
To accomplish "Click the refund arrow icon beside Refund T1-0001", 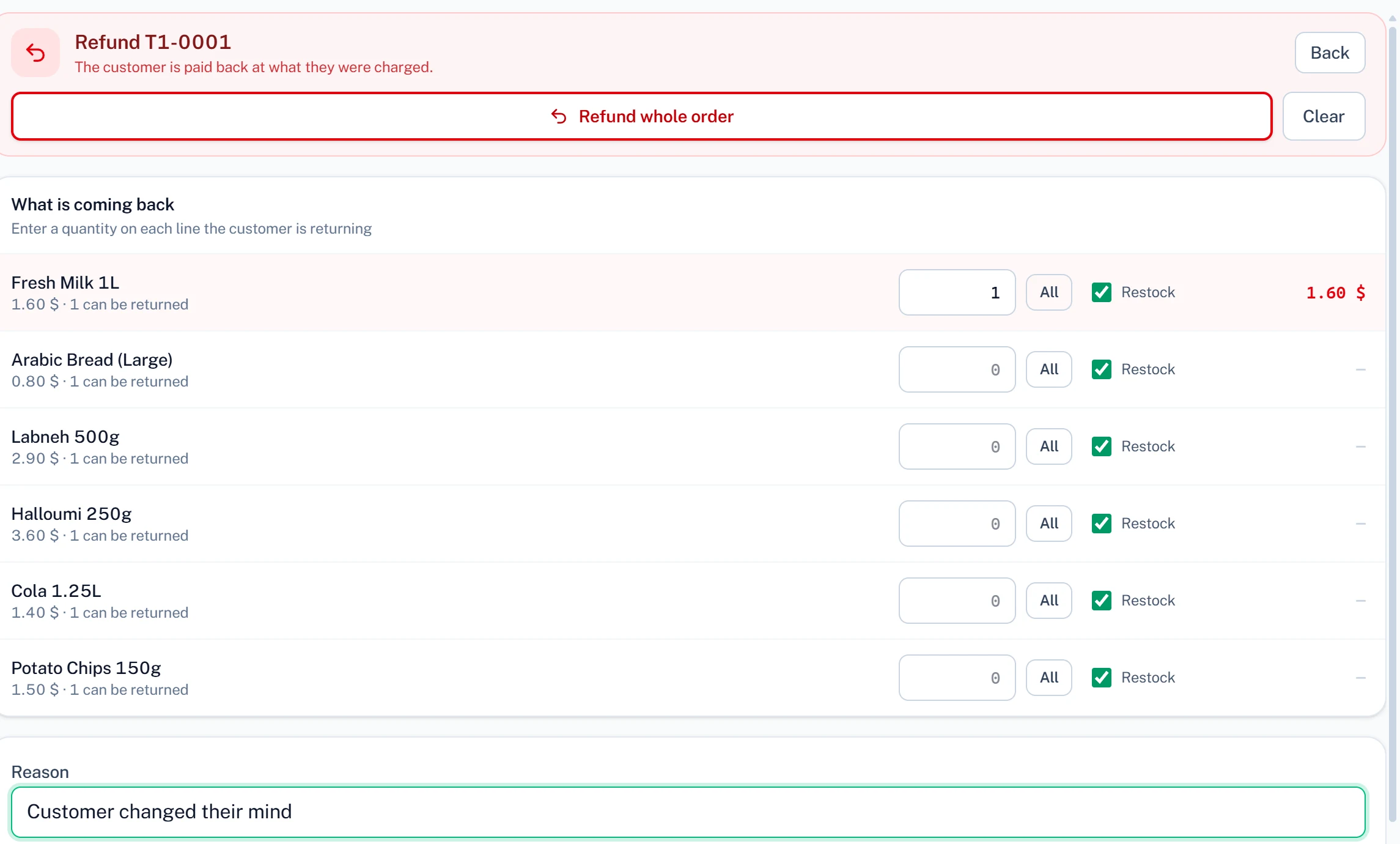I will (35, 53).
